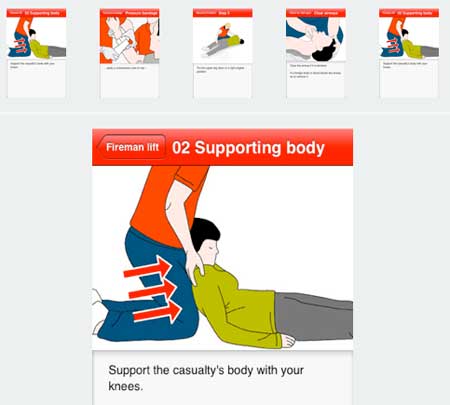Screen dimensions: 450x405
Task: Open the Clear airways thumbnail card
Action: point(315,53)
